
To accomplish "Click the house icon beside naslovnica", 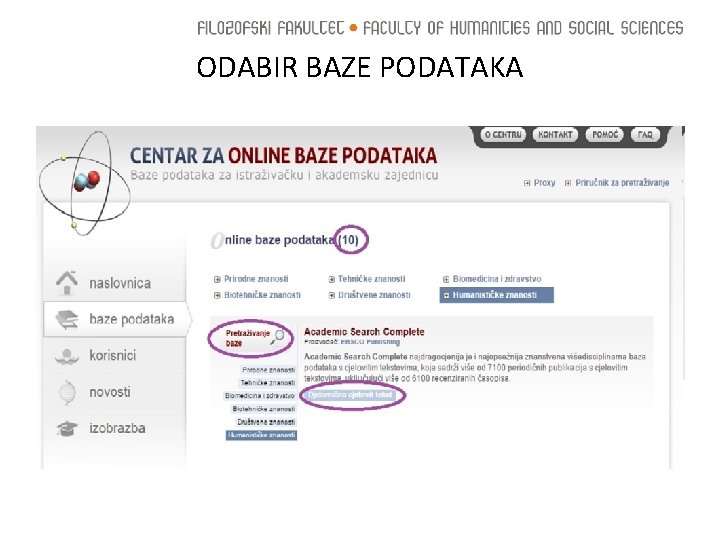I will 67,283.
